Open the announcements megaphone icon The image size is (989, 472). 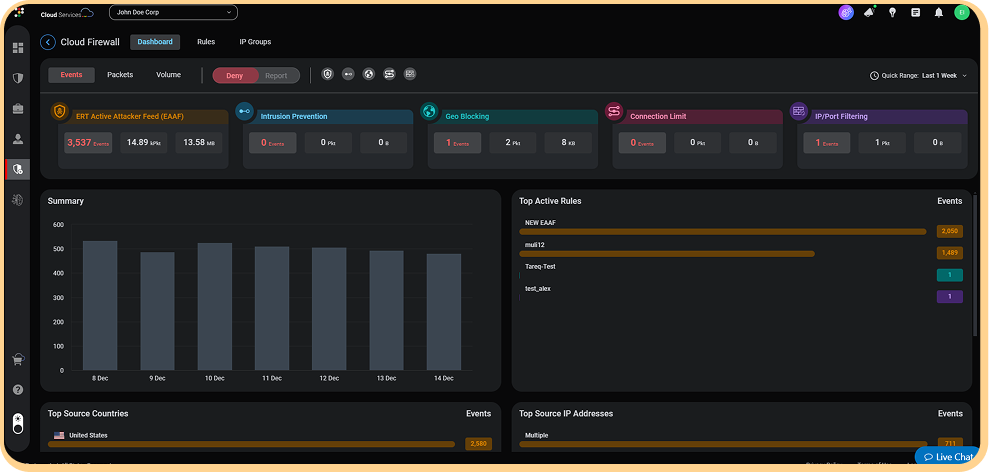(870, 12)
